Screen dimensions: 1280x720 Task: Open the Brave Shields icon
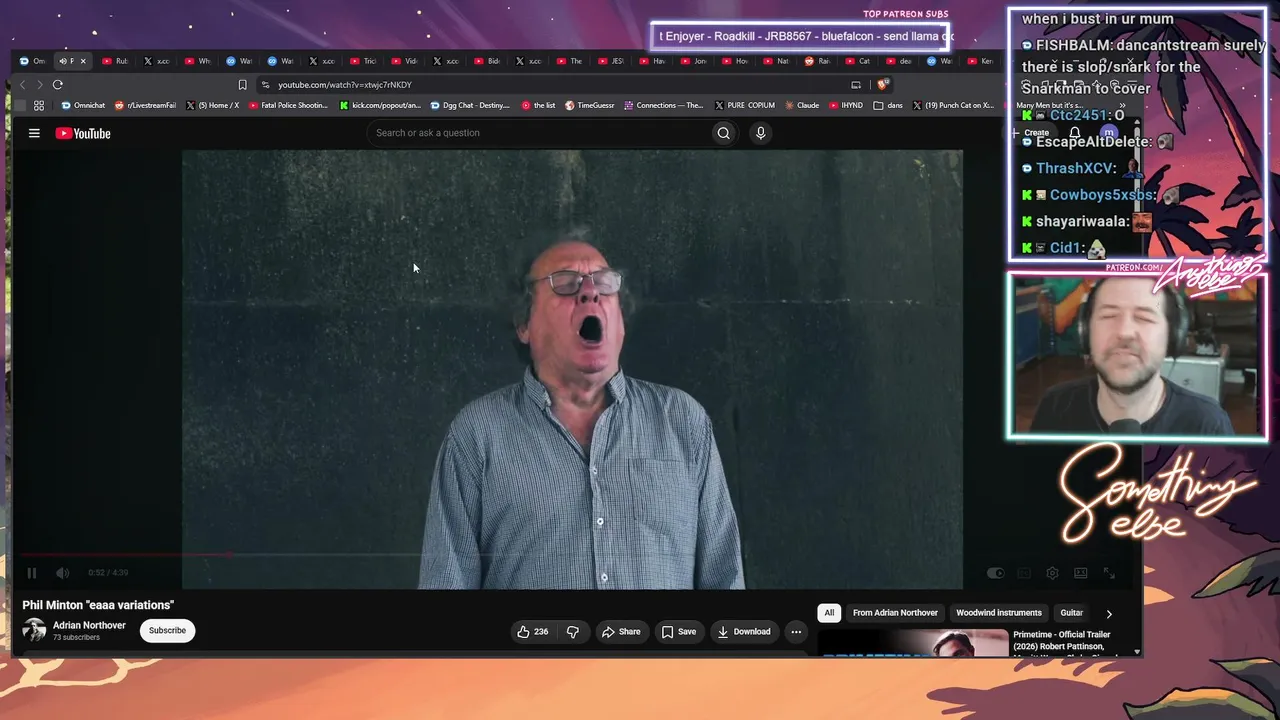(x=882, y=85)
